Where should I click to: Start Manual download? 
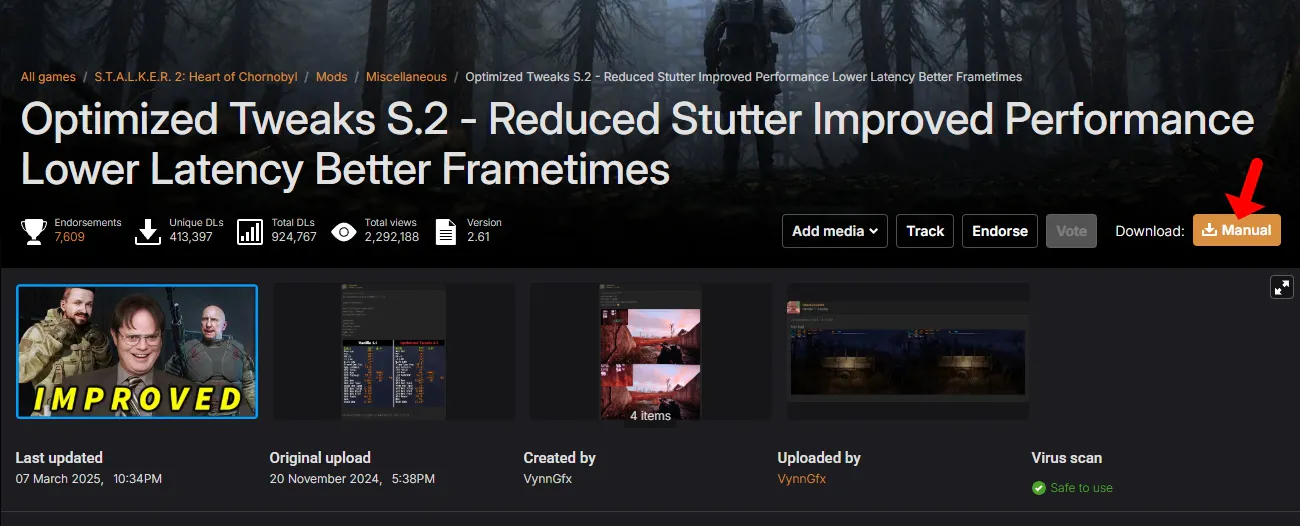(x=1236, y=230)
